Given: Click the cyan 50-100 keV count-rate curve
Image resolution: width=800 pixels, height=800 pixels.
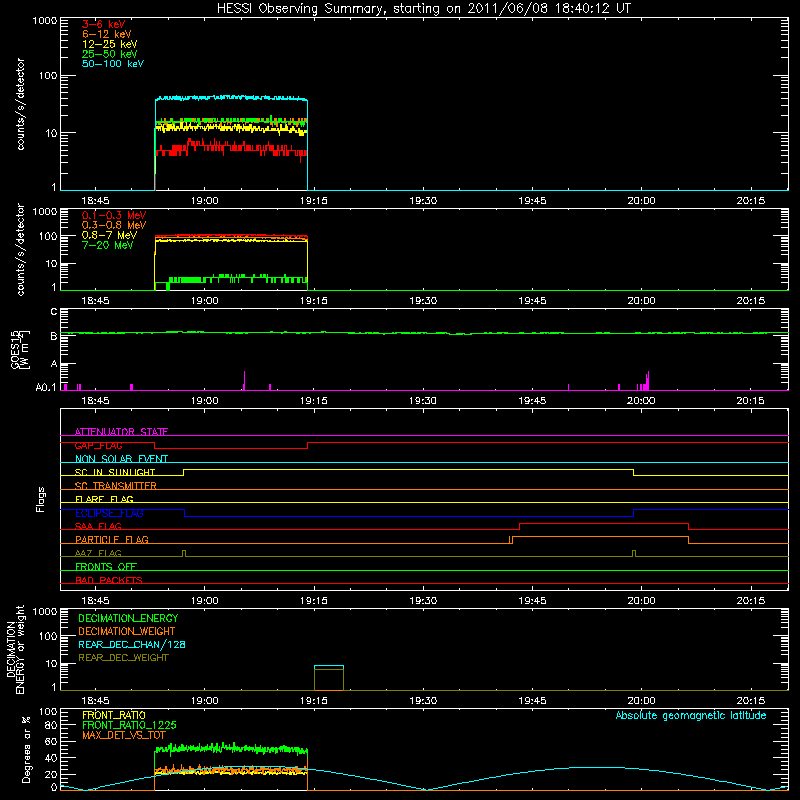Looking at the screenshot, I should pos(231,97).
